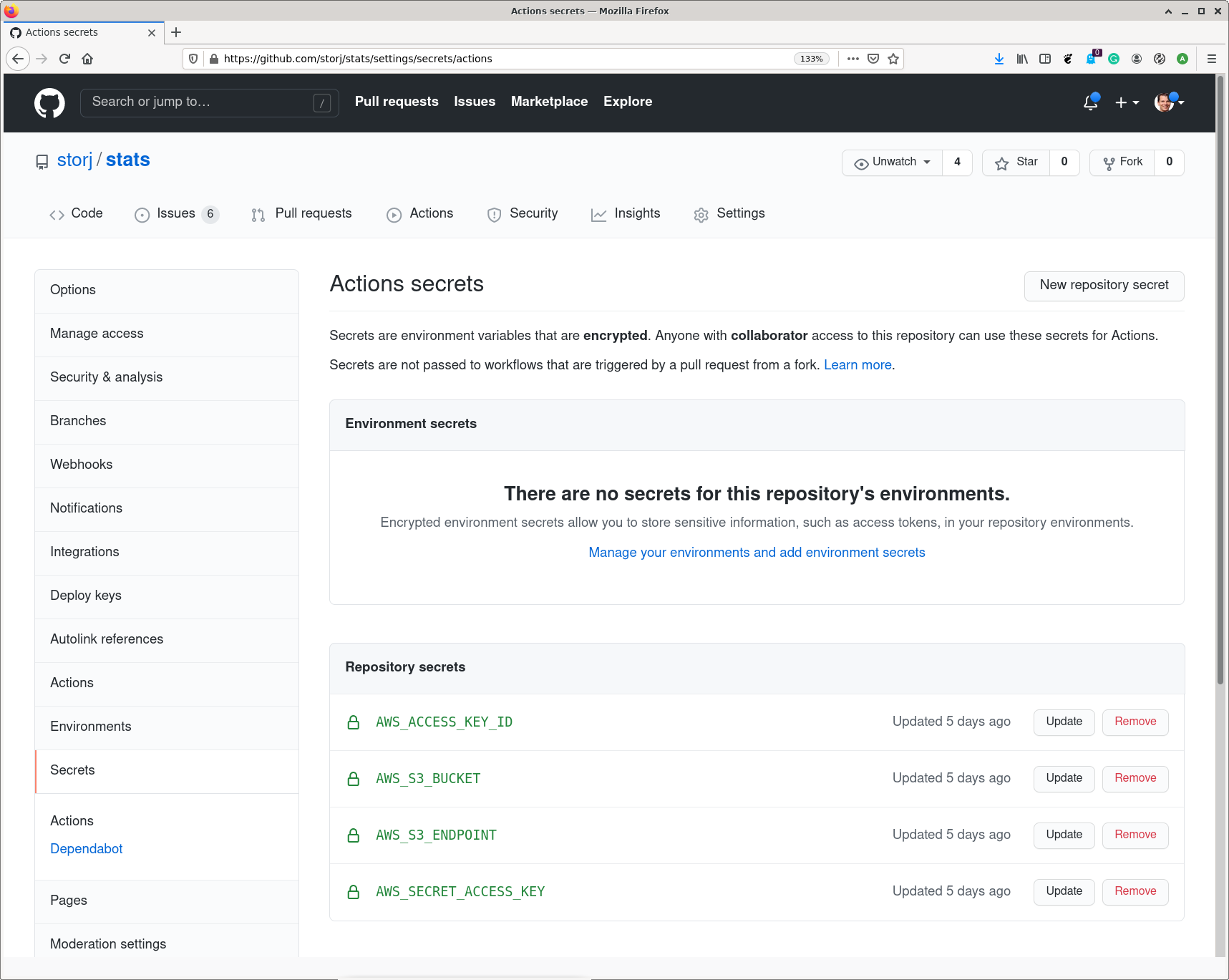Focus the Search or jump to field
The width and height of the screenshot is (1229, 980).
click(200, 102)
